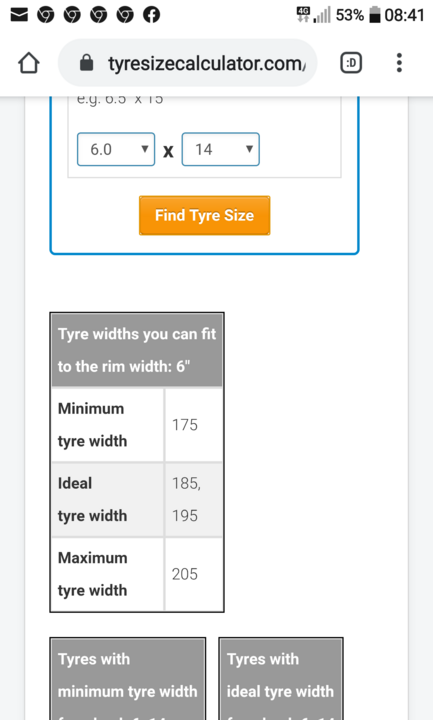The width and height of the screenshot is (433, 720).
Task: Tap the last Chrome notification icon
Action: (125, 15)
